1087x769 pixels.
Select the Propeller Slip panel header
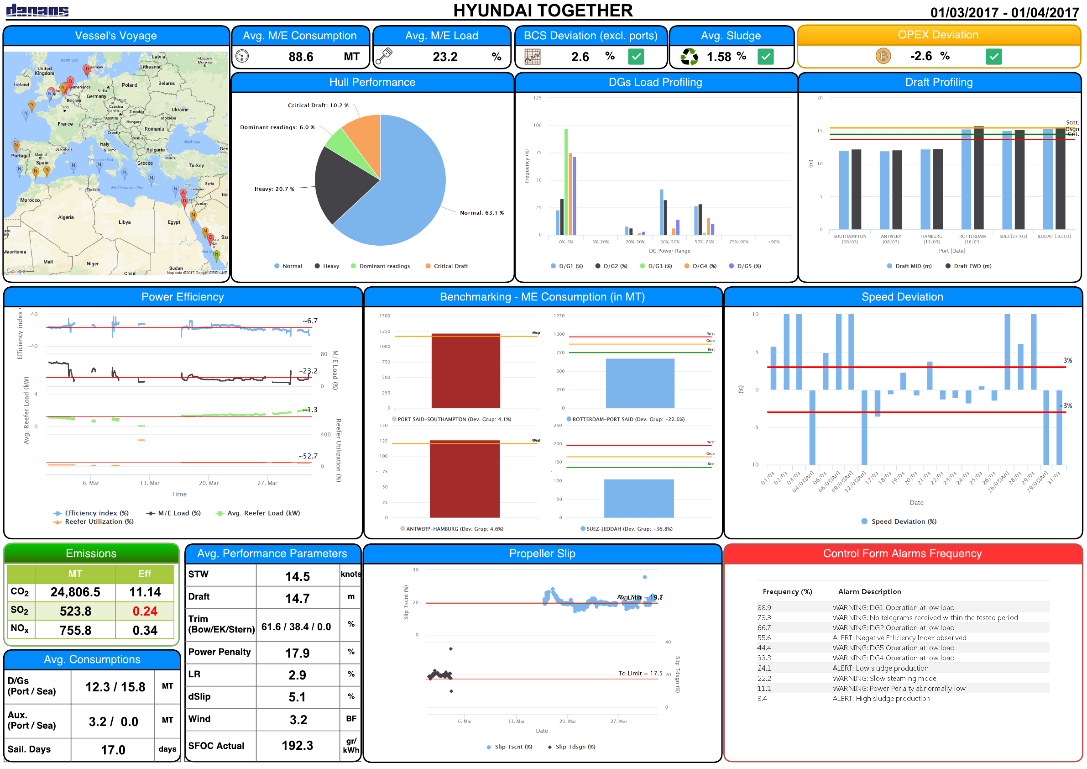click(x=542, y=553)
